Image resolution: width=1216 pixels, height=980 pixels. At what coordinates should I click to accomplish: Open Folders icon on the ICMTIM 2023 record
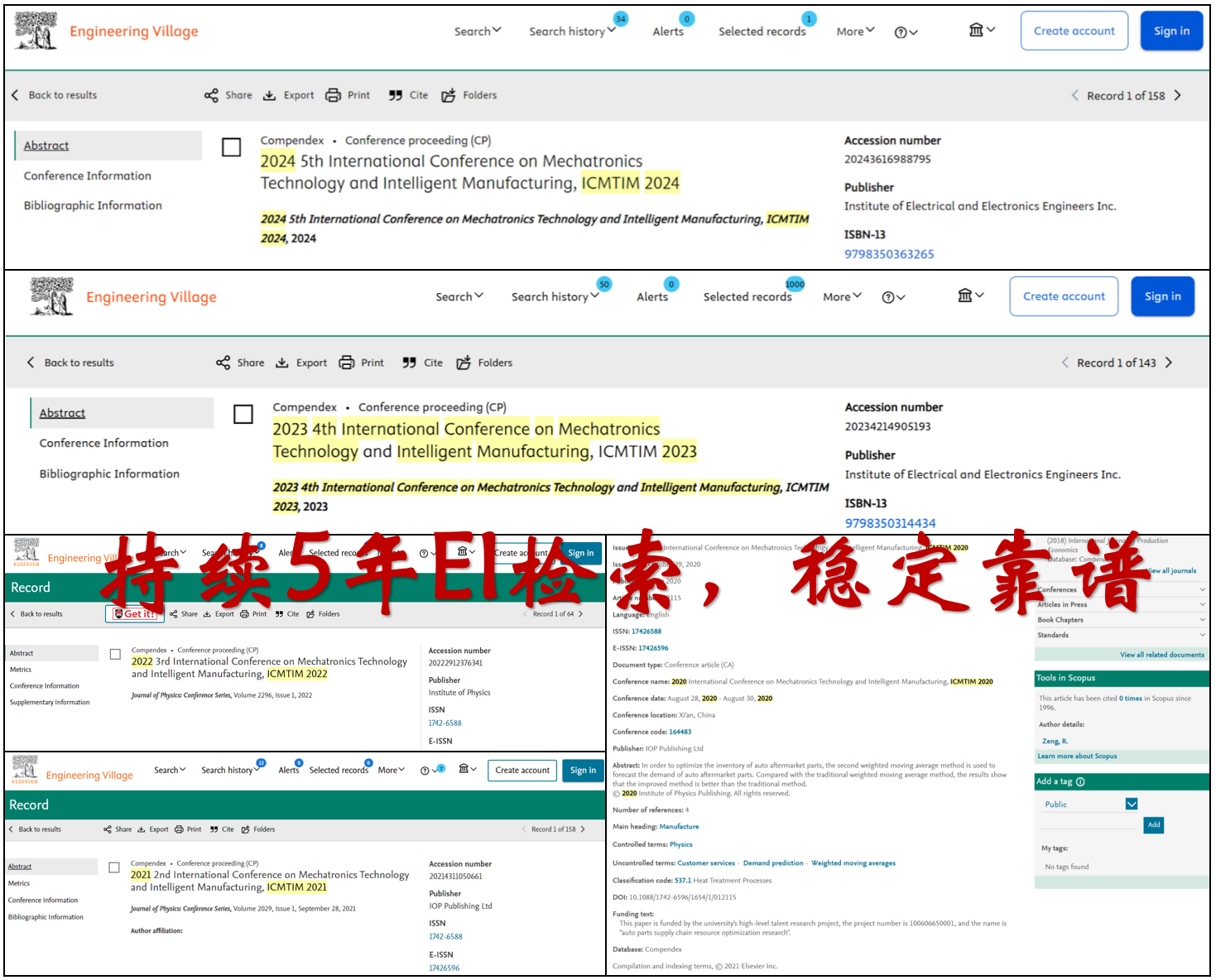click(464, 363)
